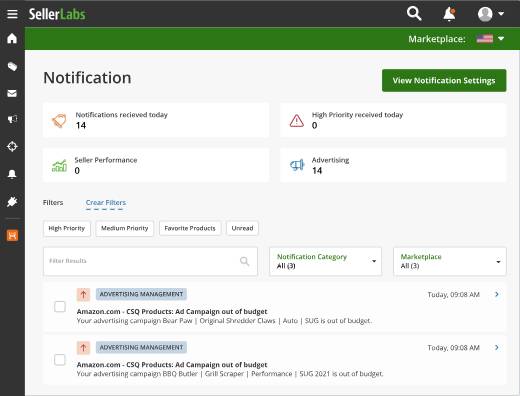This screenshot has width=520, height=396.
Task: Open the price tag icon in sidebar
Action: click(x=12, y=66)
